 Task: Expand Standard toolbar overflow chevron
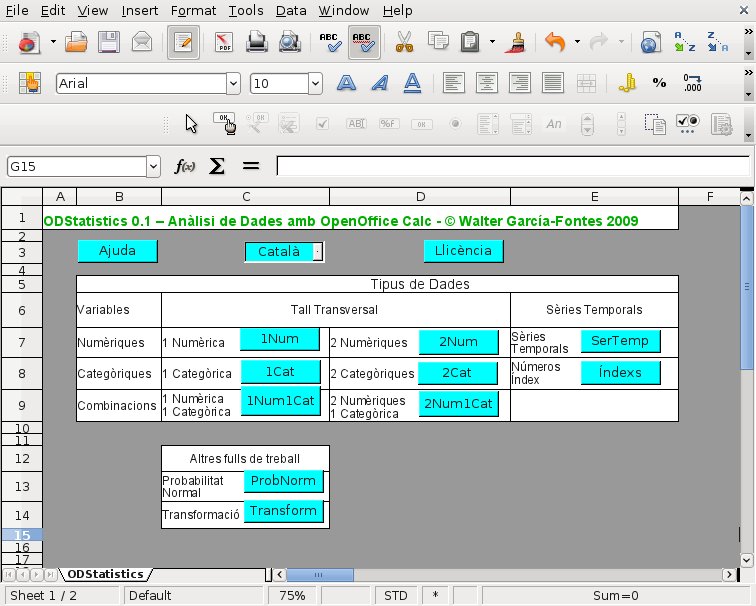click(748, 32)
